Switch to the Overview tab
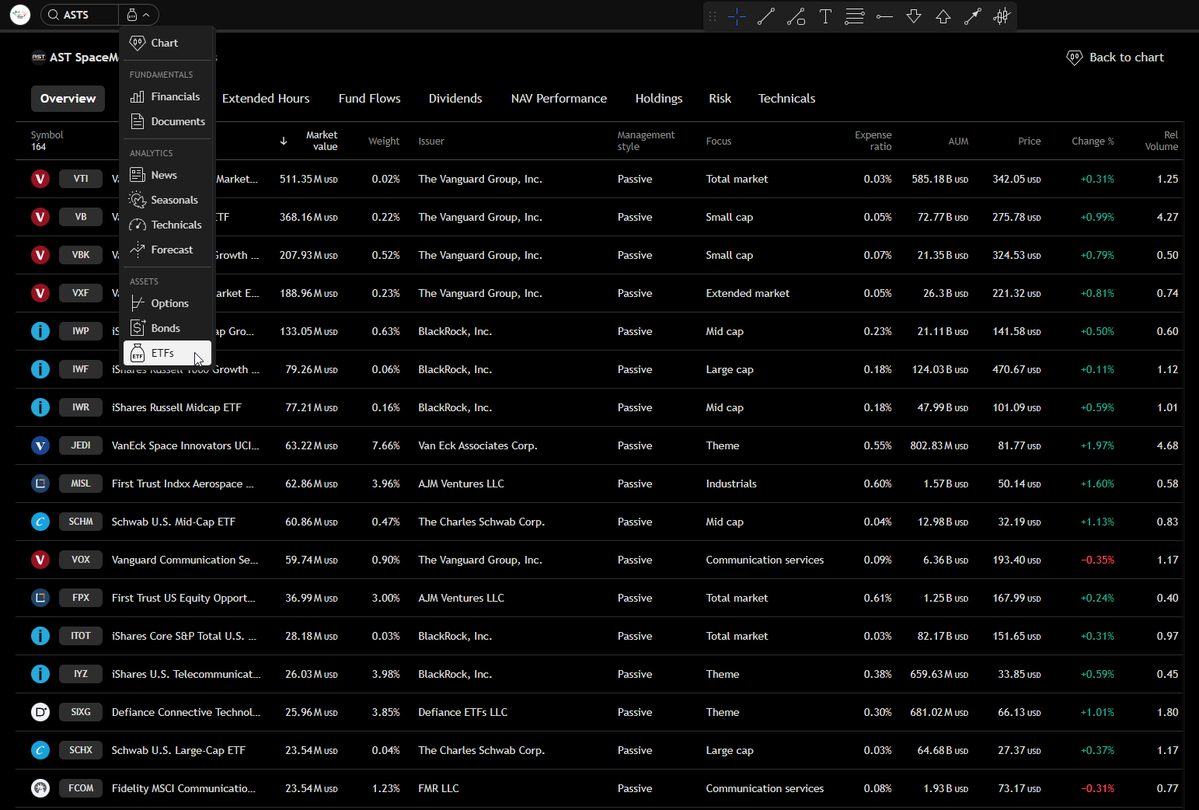 tap(68, 99)
